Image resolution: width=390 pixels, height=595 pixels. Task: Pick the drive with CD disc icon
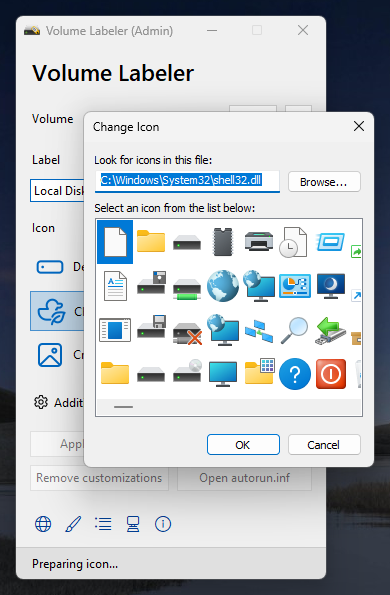pyautogui.click(x=187, y=371)
